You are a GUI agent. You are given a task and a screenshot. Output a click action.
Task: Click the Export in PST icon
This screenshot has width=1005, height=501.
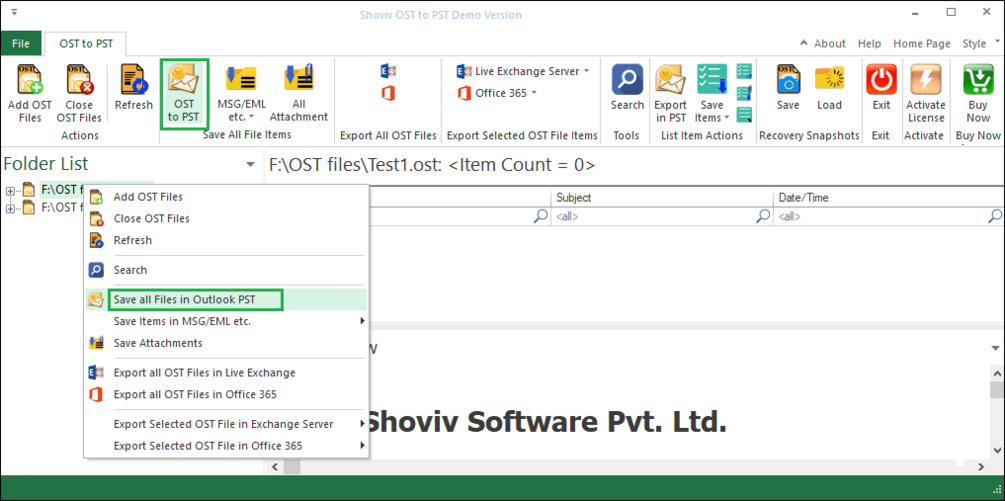click(669, 79)
